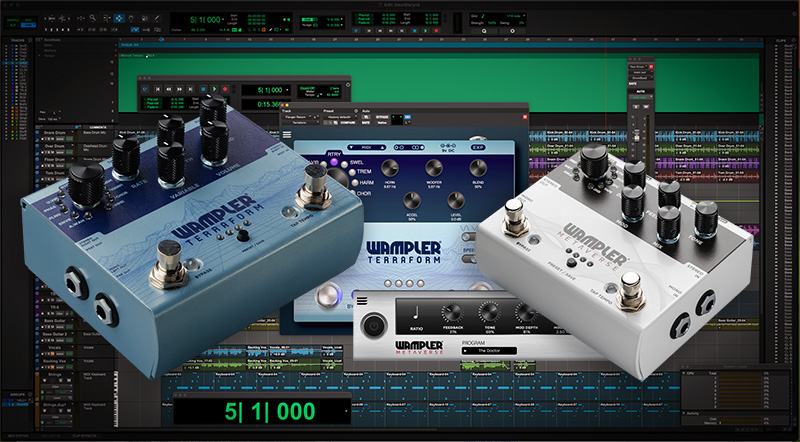
Task: Select the Zoomer magnifier tool
Action: (93, 18)
